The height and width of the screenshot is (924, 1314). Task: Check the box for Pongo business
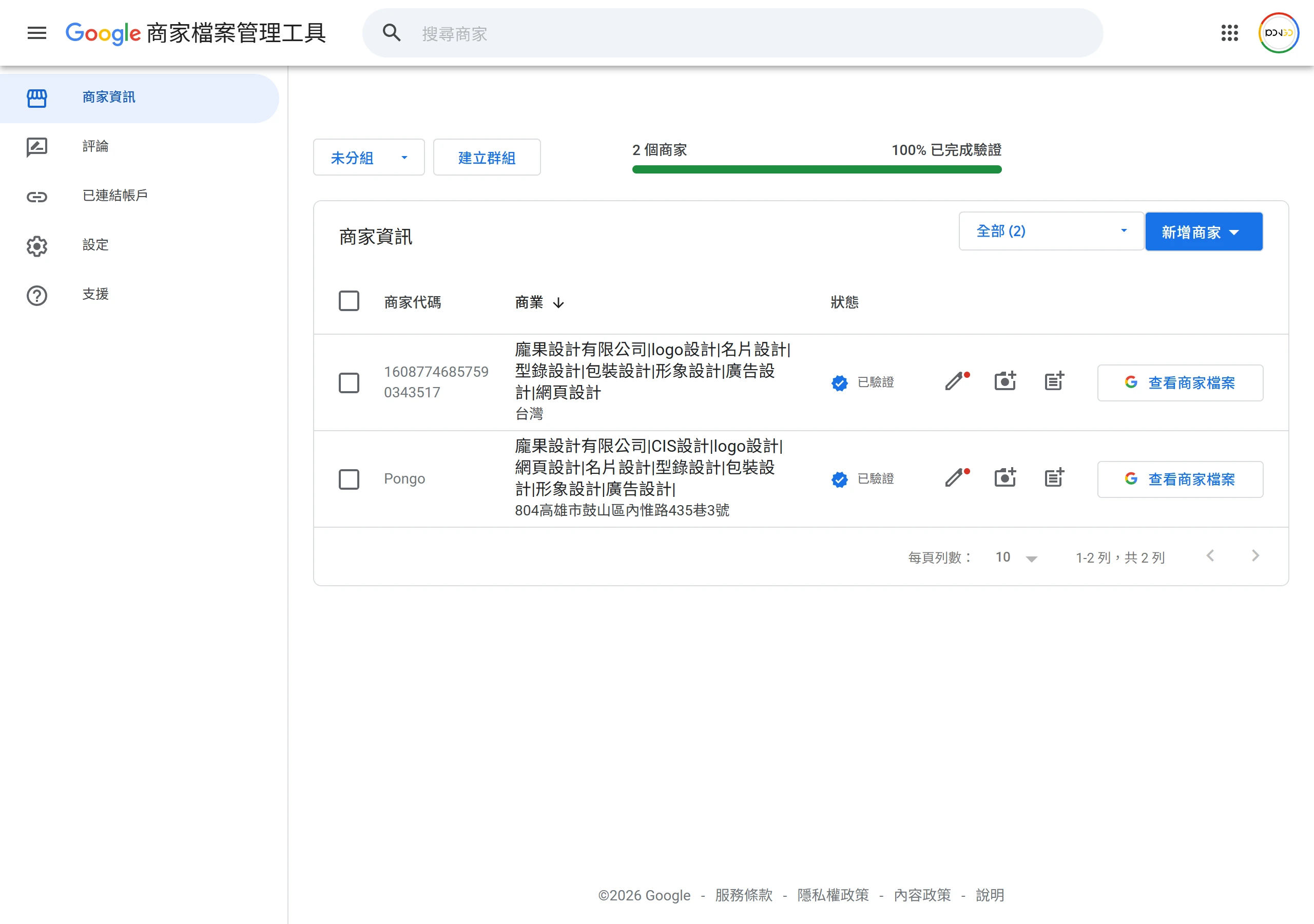coord(349,479)
